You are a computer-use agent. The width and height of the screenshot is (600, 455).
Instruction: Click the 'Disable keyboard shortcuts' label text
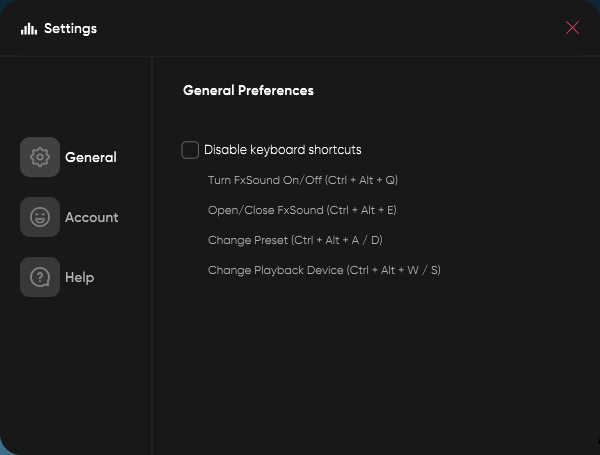pyautogui.click(x=282, y=150)
